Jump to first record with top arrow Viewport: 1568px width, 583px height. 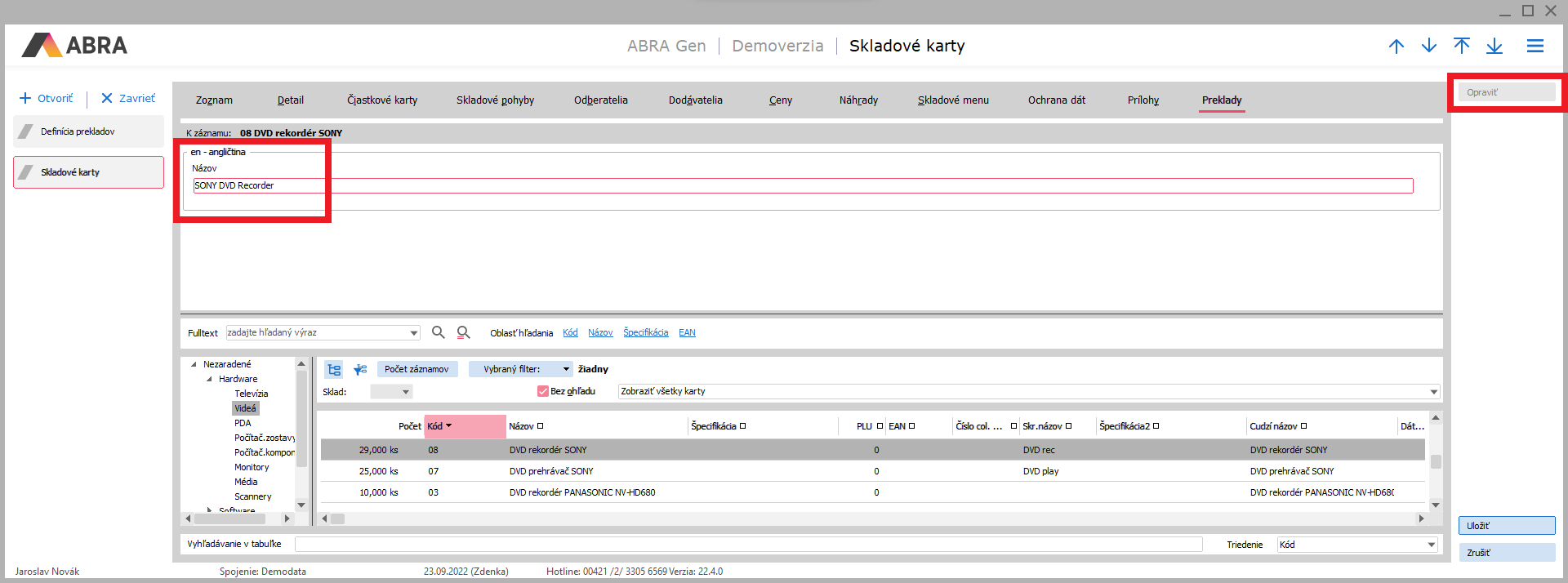pyautogui.click(x=1461, y=46)
